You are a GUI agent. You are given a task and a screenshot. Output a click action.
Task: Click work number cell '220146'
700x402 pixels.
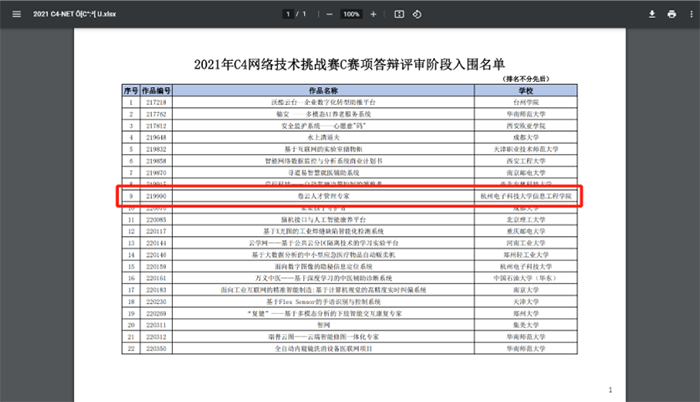[156, 255]
